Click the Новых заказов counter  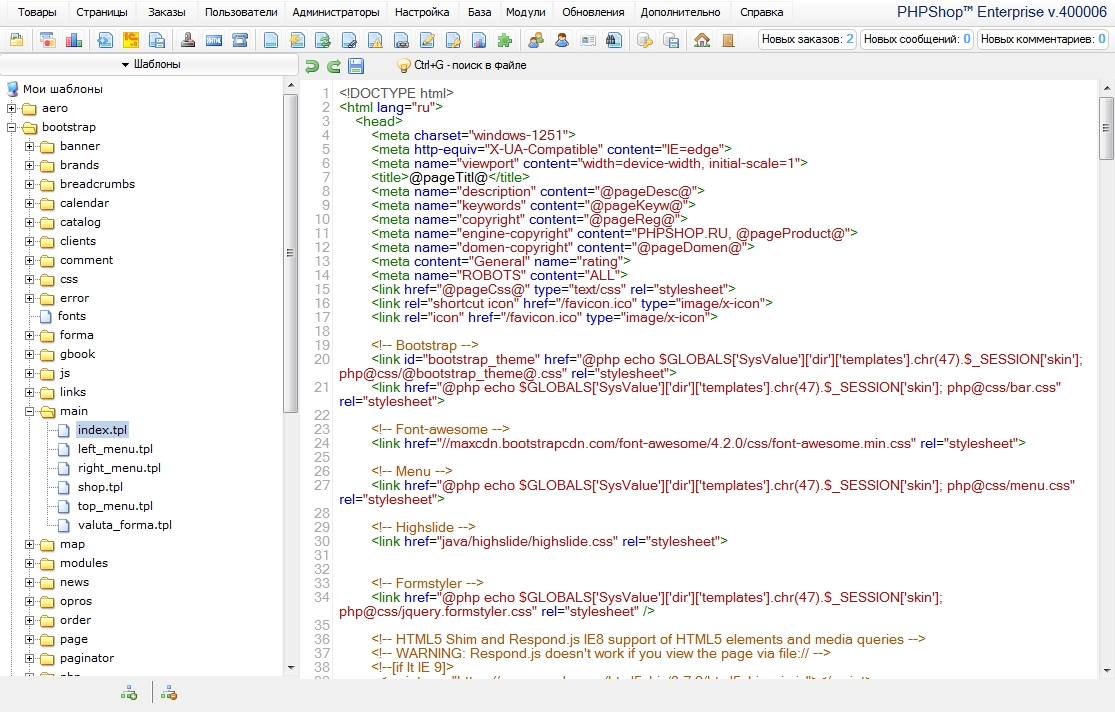pyautogui.click(x=807, y=39)
